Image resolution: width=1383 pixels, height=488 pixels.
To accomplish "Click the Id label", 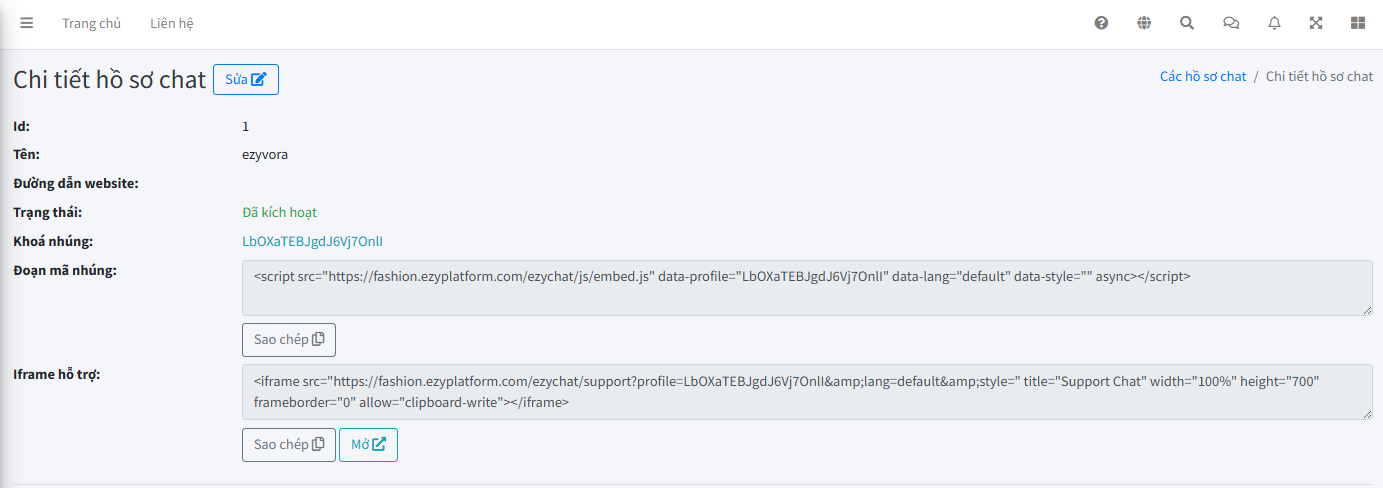I will click(22, 126).
